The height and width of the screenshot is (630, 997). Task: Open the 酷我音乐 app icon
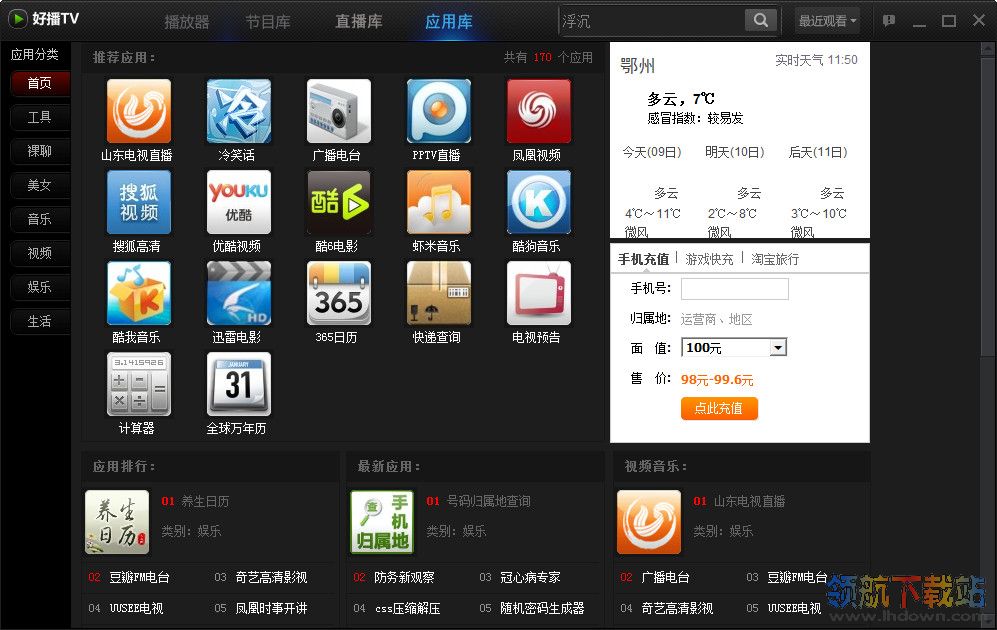(x=139, y=293)
